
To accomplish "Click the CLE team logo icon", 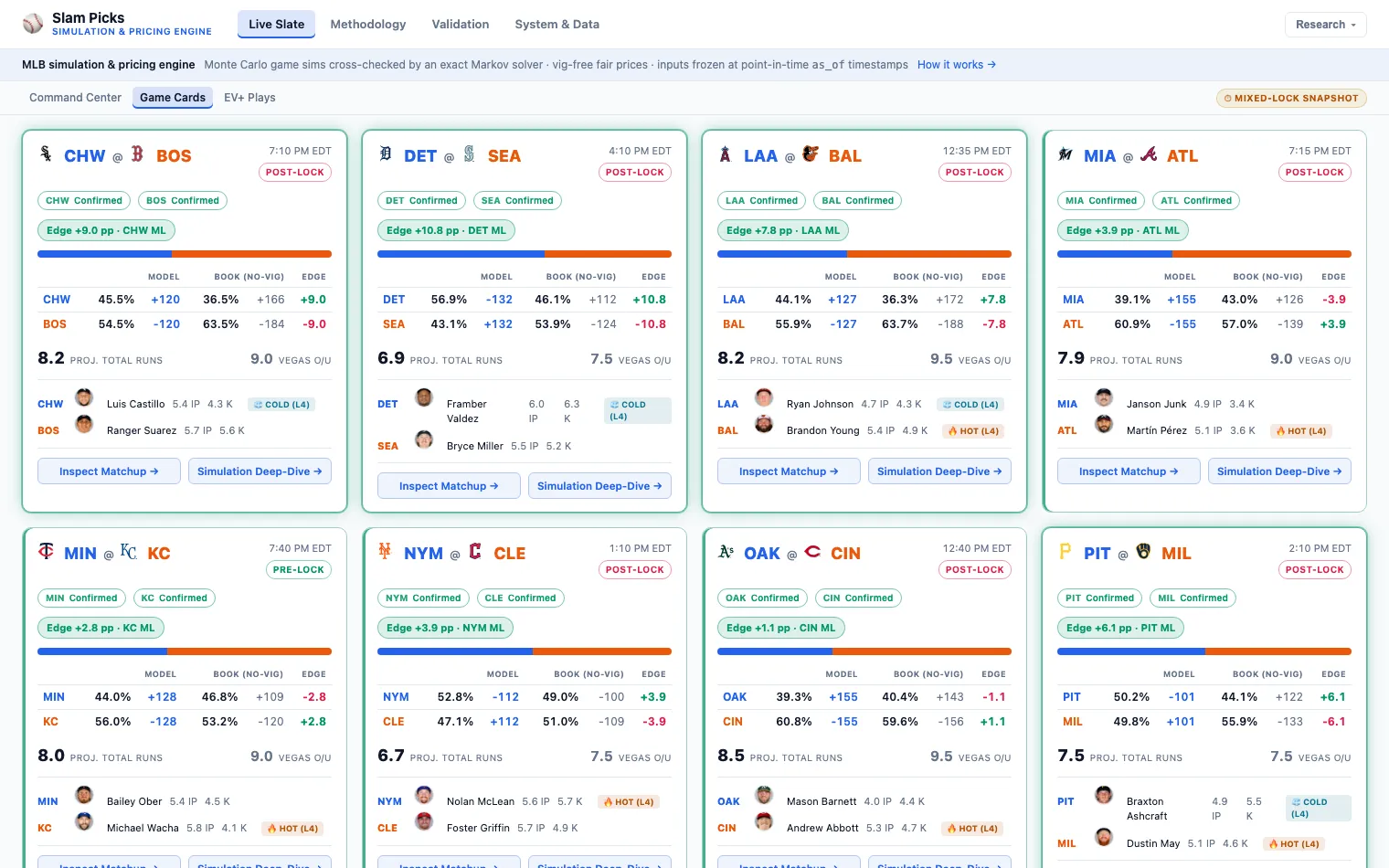I will 475,551.
